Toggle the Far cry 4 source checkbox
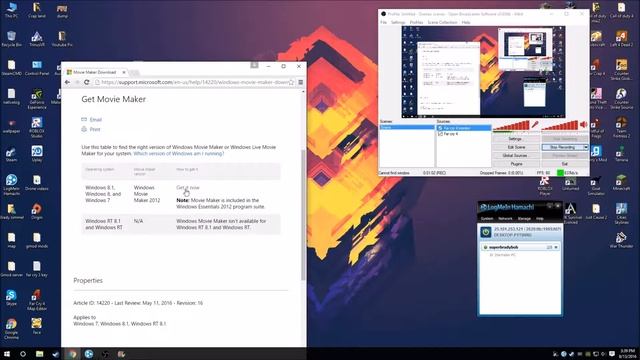The height and width of the screenshot is (360, 640). click(x=440, y=134)
